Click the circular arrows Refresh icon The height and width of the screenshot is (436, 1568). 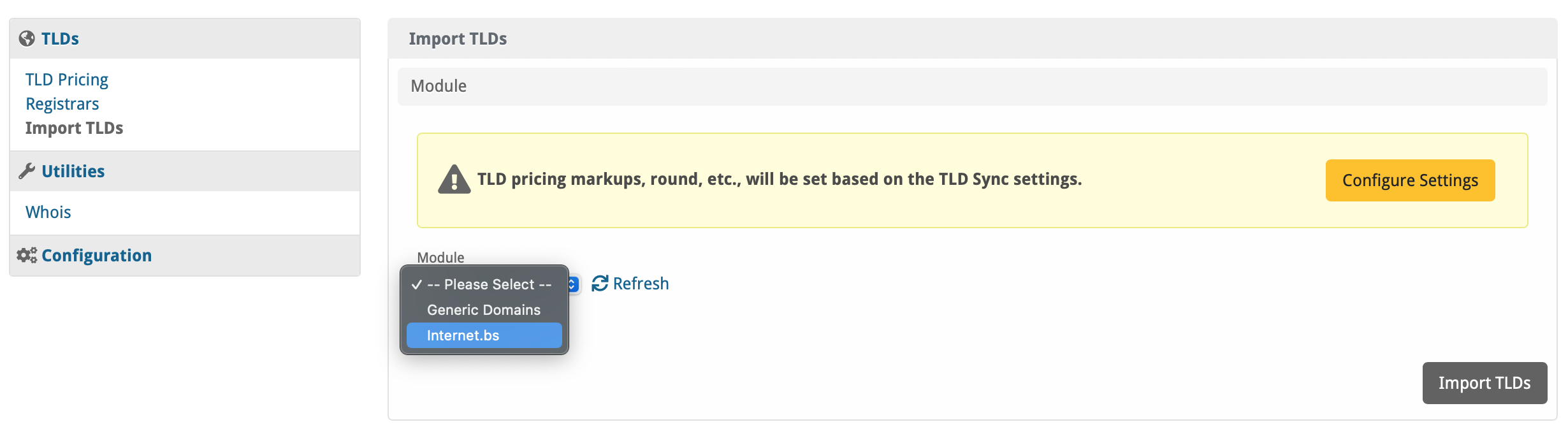[600, 284]
